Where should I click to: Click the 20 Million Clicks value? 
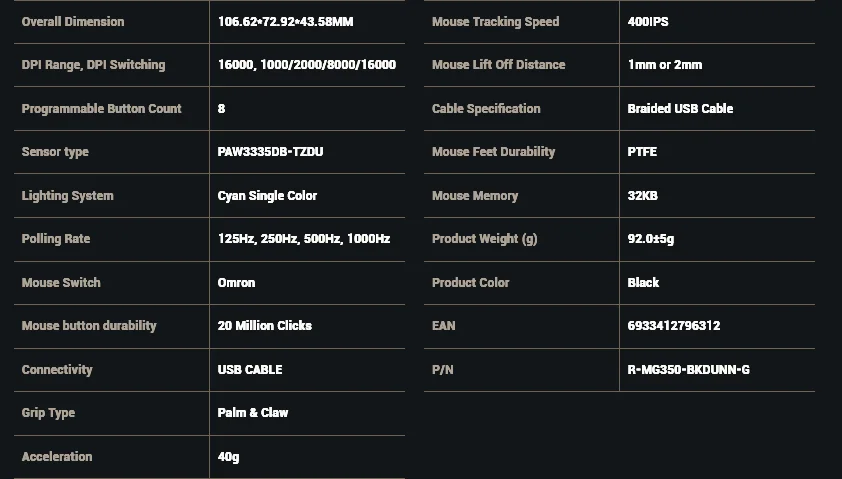pyautogui.click(x=264, y=326)
